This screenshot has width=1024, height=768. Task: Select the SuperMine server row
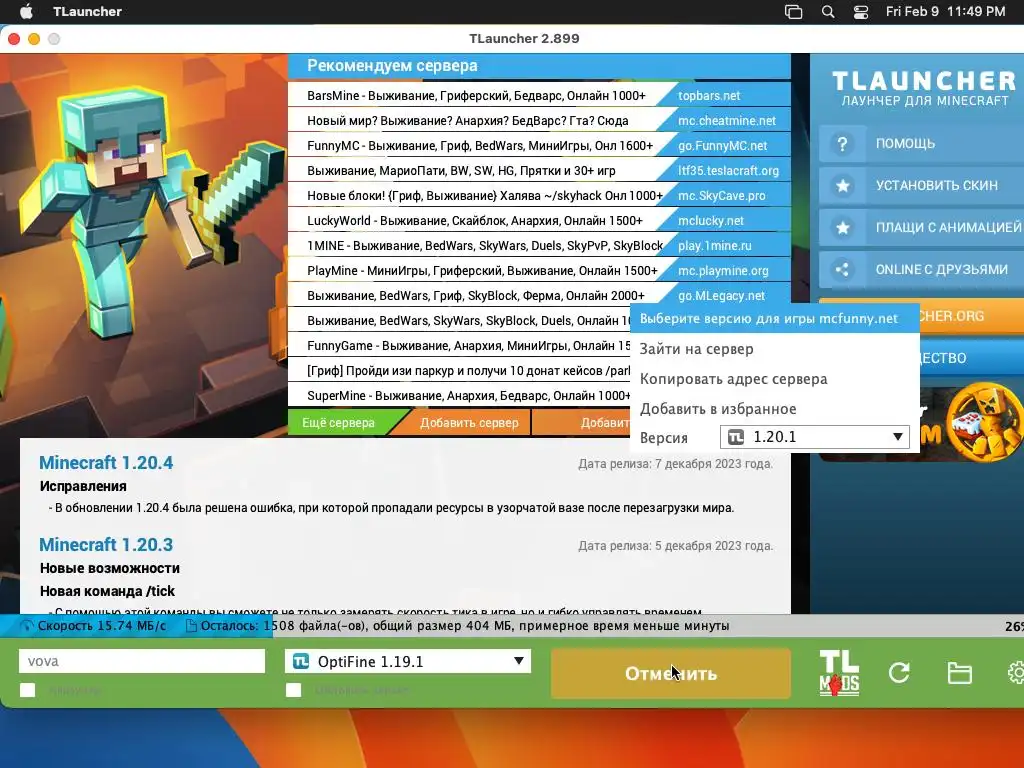point(459,396)
